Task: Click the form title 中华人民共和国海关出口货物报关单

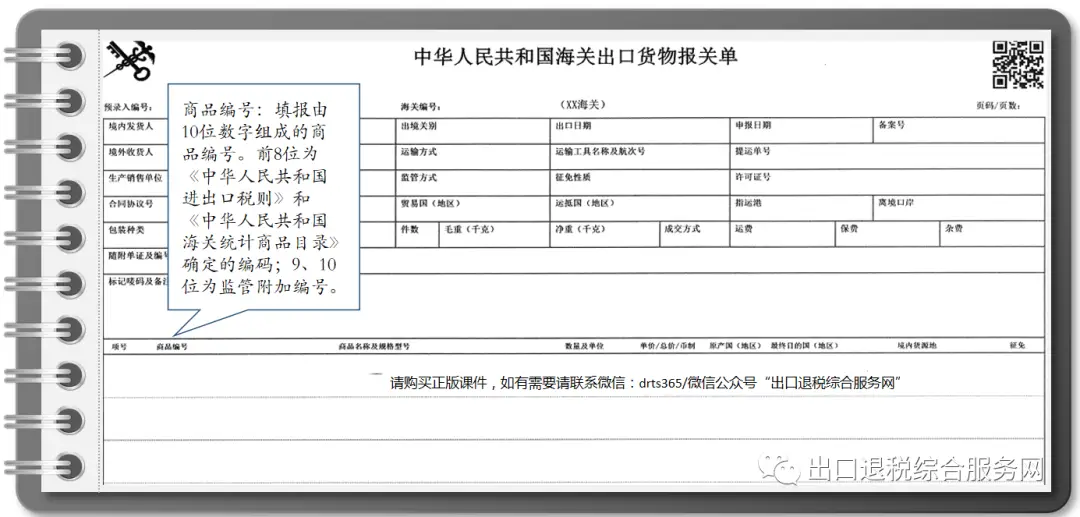Action: coord(575,56)
